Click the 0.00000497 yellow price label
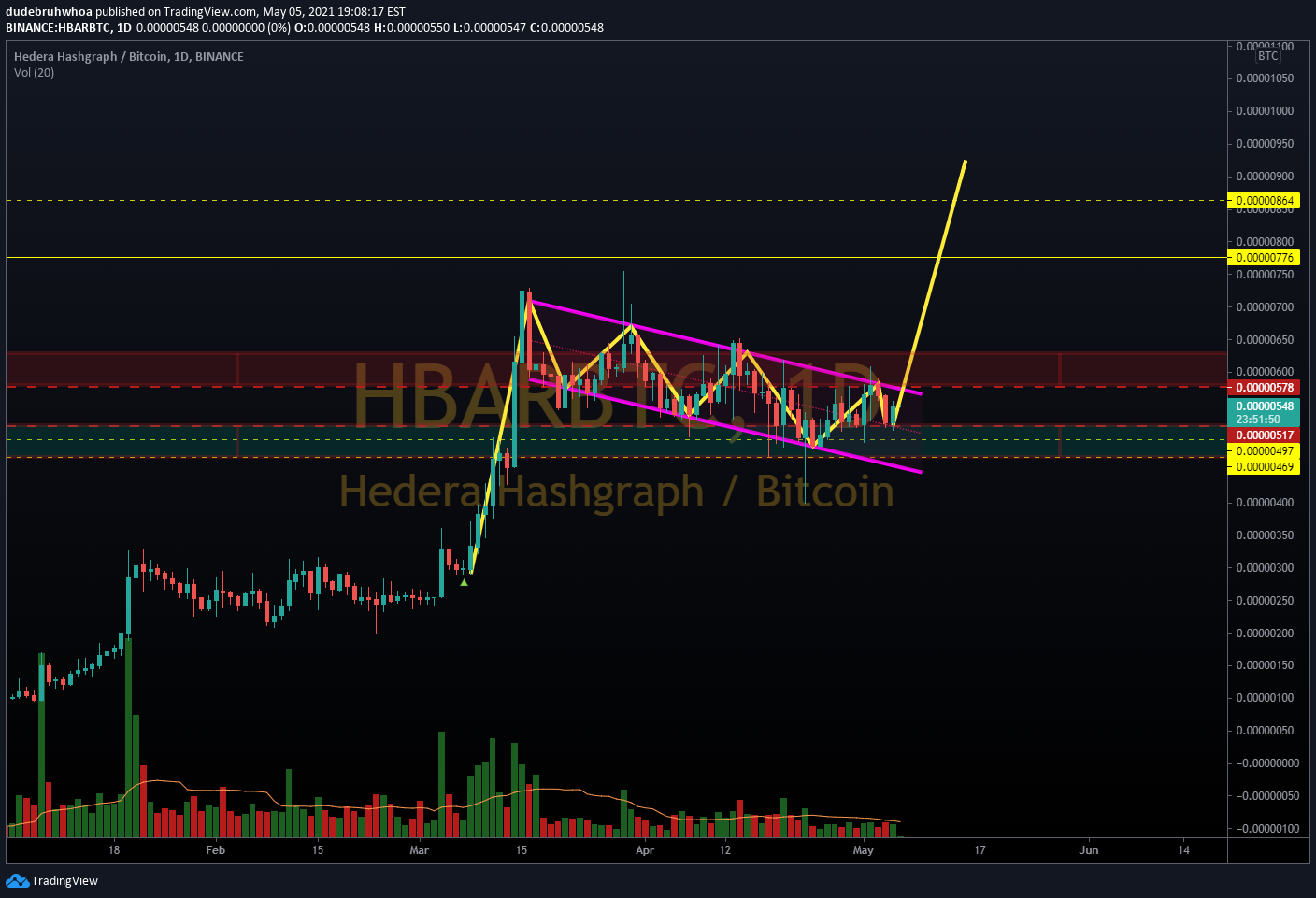Image resolution: width=1316 pixels, height=898 pixels. pos(1265,451)
